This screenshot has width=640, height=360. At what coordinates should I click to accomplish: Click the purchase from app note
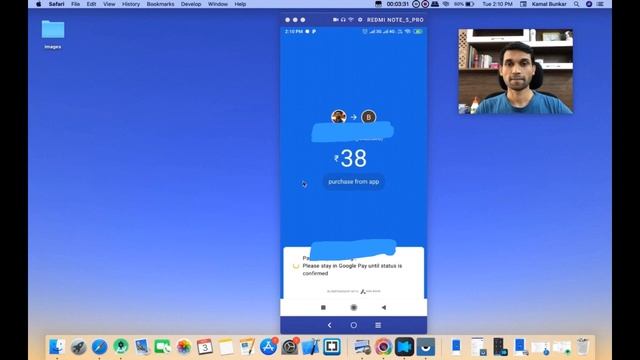point(353,182)
